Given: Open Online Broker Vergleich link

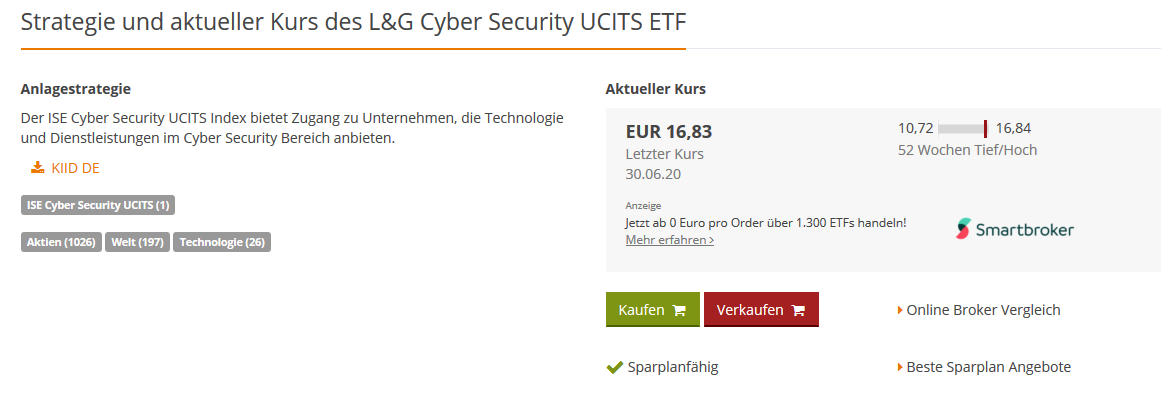Looking at the screenshot, I should click(983, 310).
